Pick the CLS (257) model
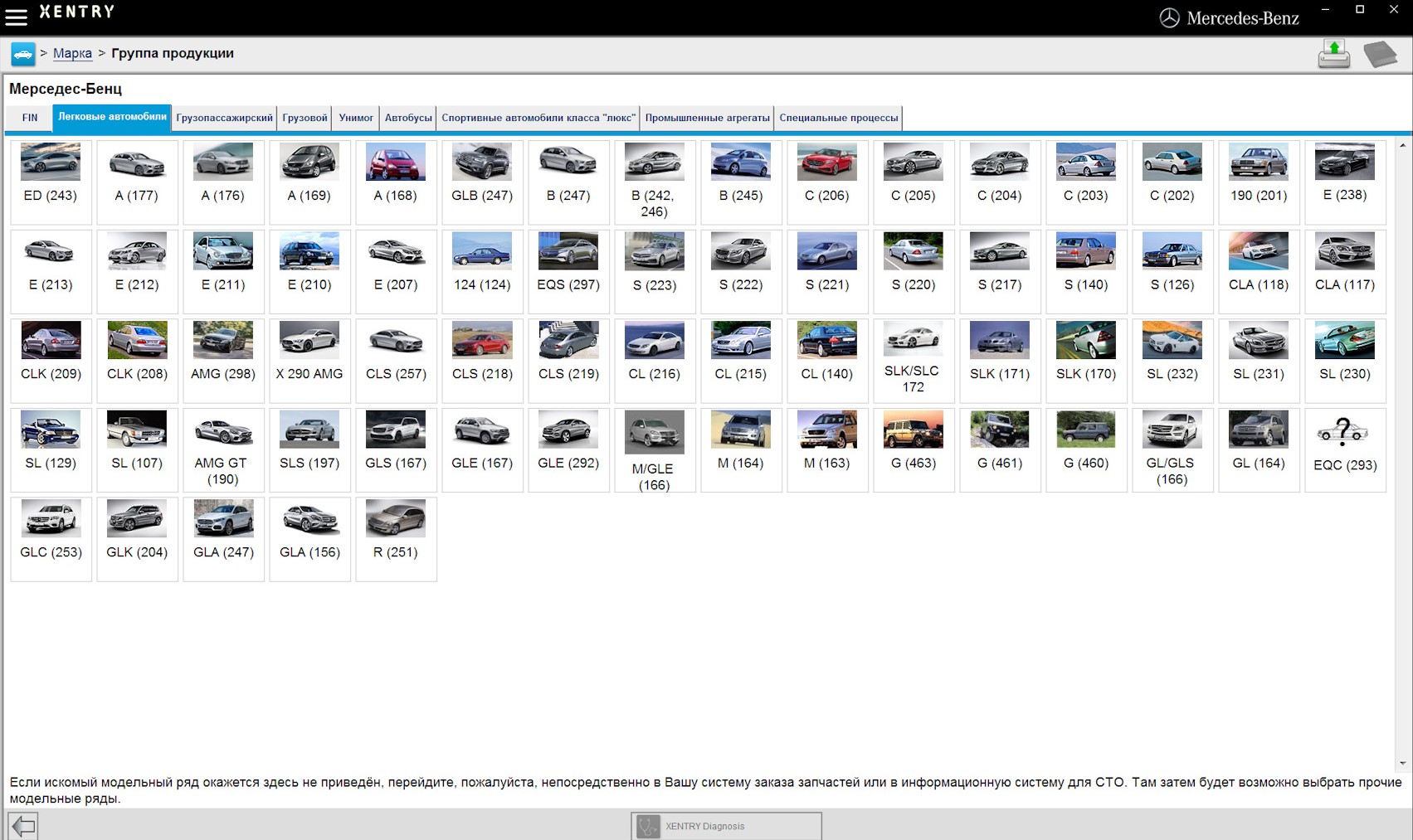This screenshot has width=1413, height=840. click(x=396, y=361)
